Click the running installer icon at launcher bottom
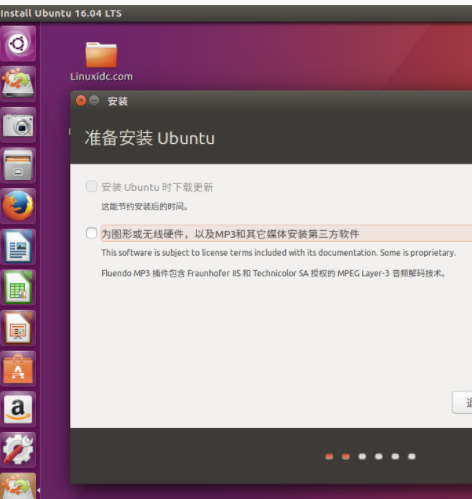 pyautogui.click(x=18, y=487)
